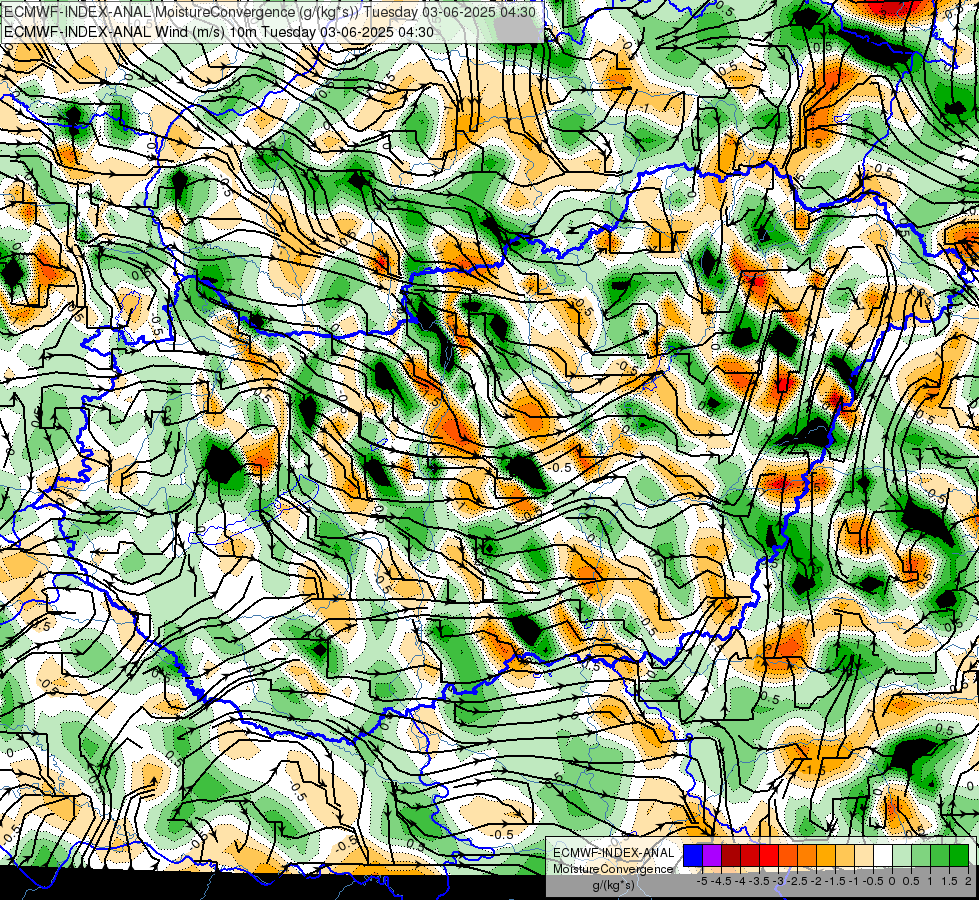Click the MoistureConvergence title line at top

pyautogui.click(x=270, y=12)
